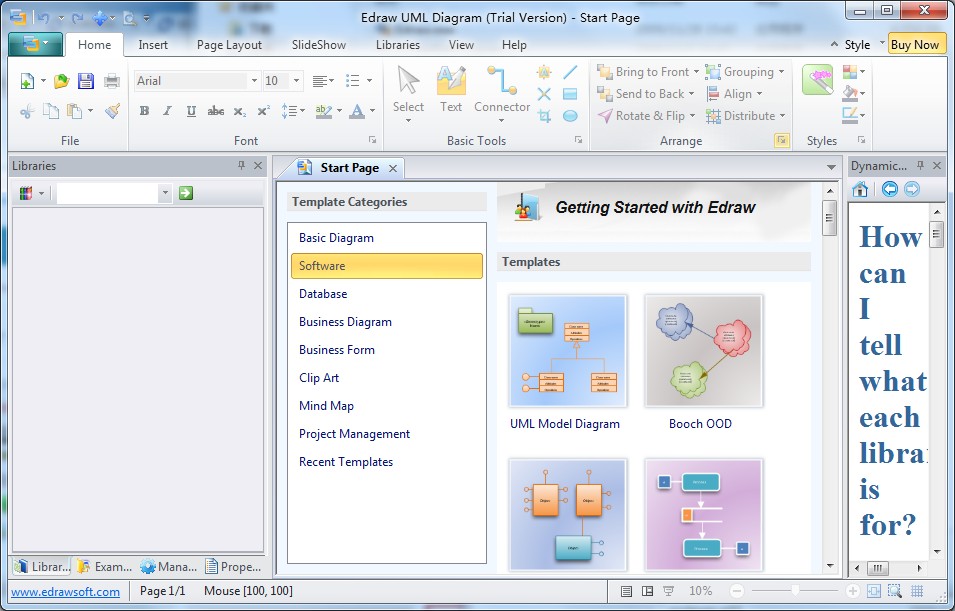Open the Page Layout ribbon tab
955x611 pixels.
[x=229, y=45]
